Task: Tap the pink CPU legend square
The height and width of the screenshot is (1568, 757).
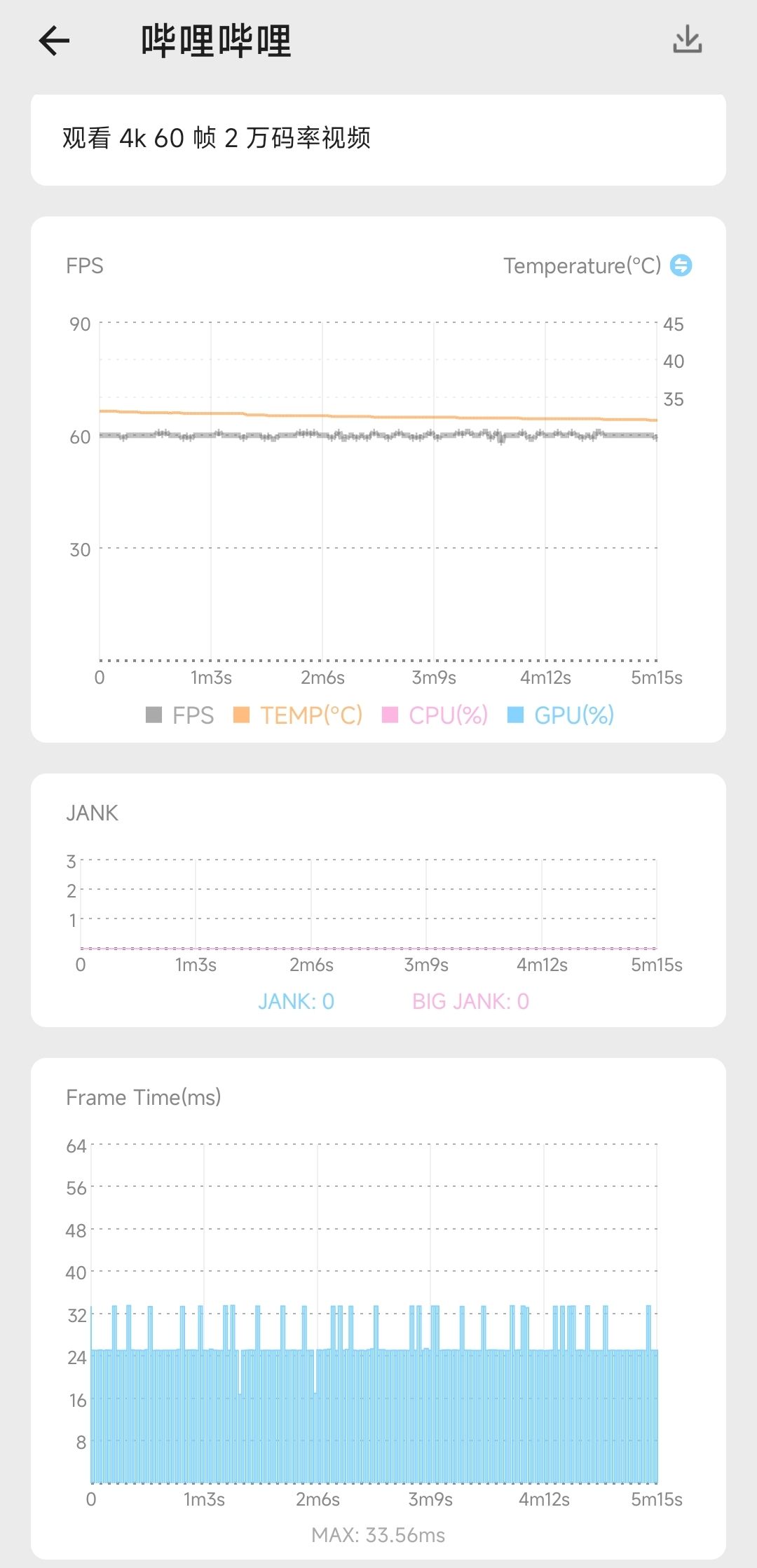Action: [x=390, y=715]
